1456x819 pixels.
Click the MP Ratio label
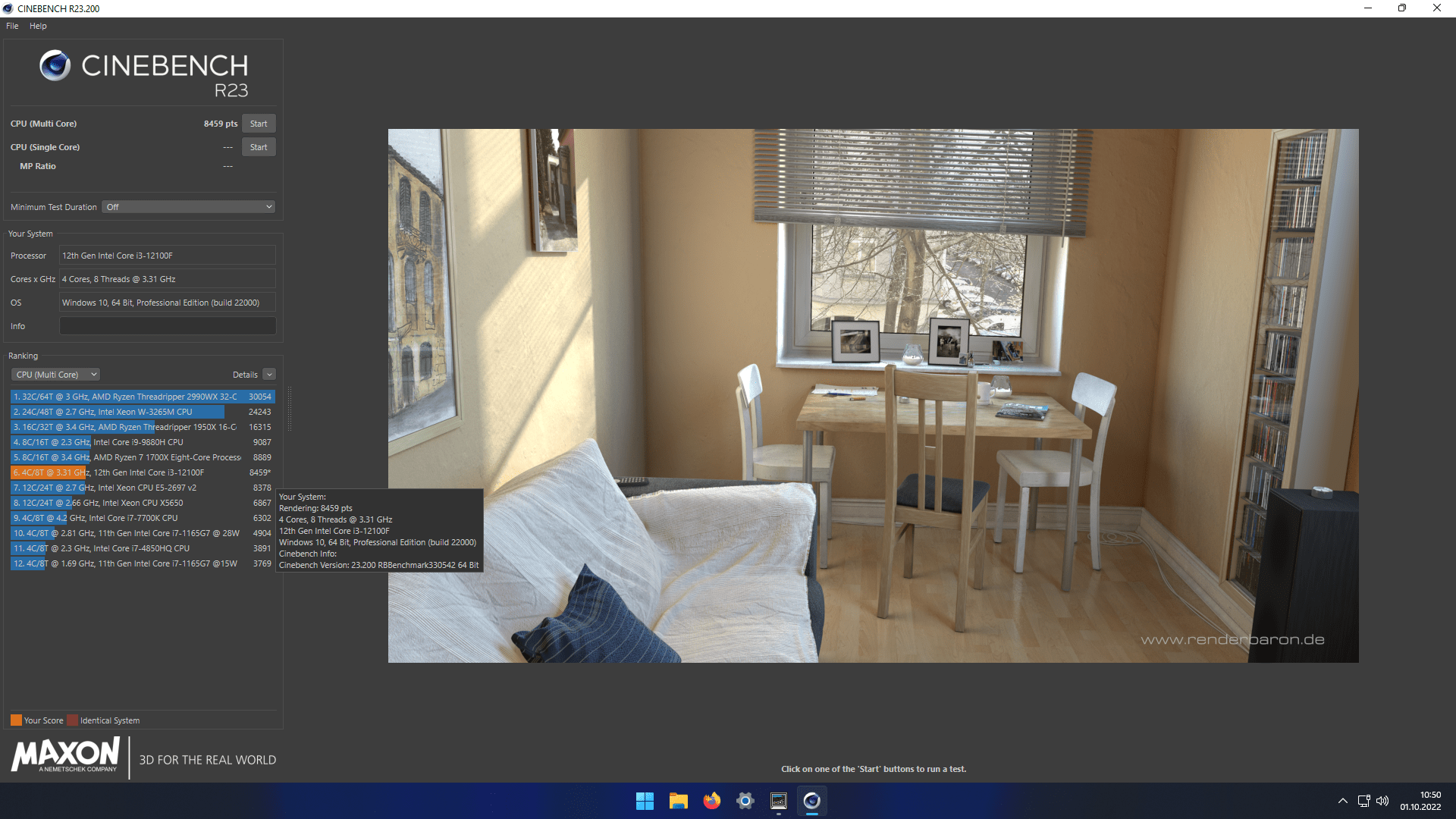(x=38, y=166)
